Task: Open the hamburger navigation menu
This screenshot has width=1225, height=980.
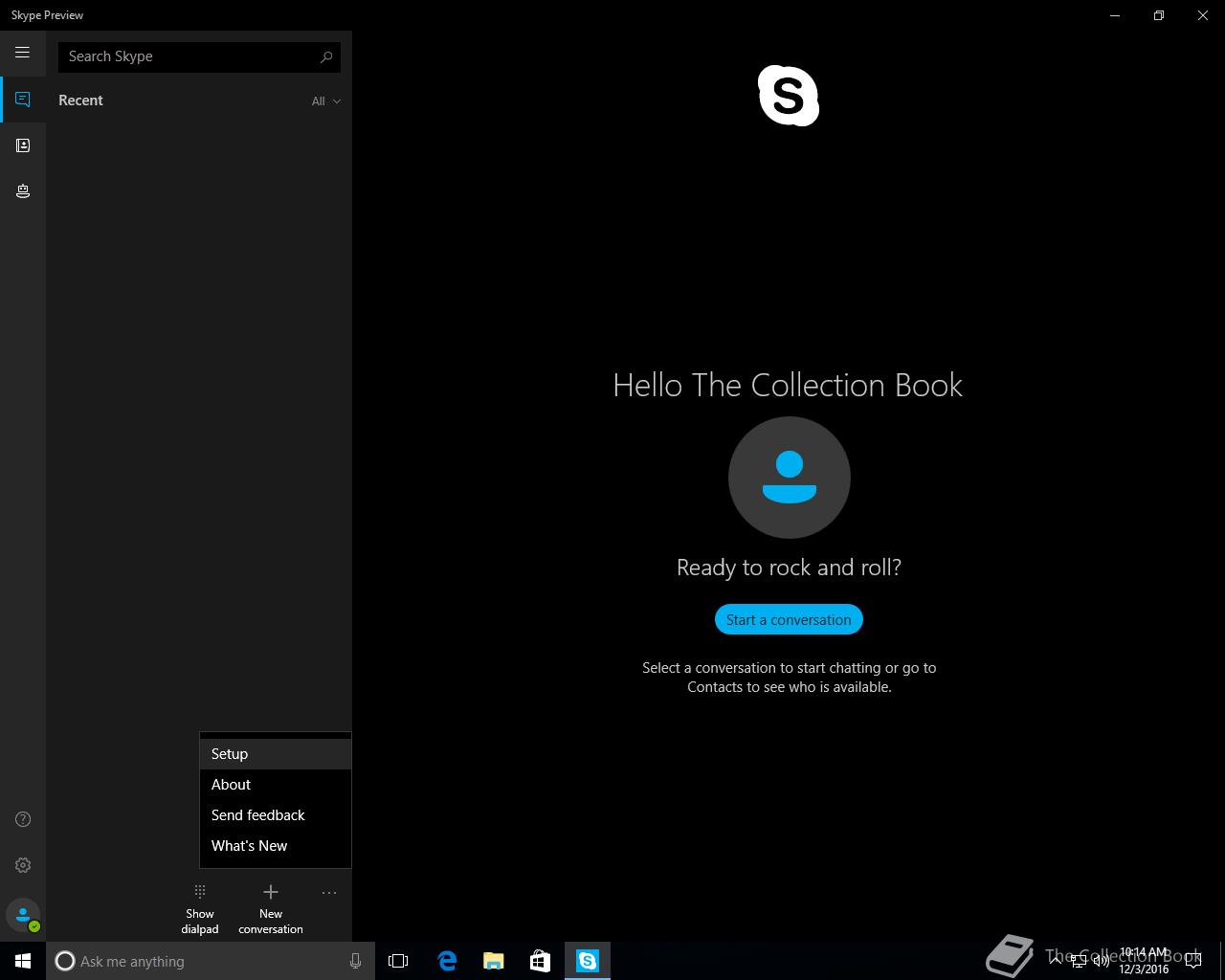Action: pos(22,53)
